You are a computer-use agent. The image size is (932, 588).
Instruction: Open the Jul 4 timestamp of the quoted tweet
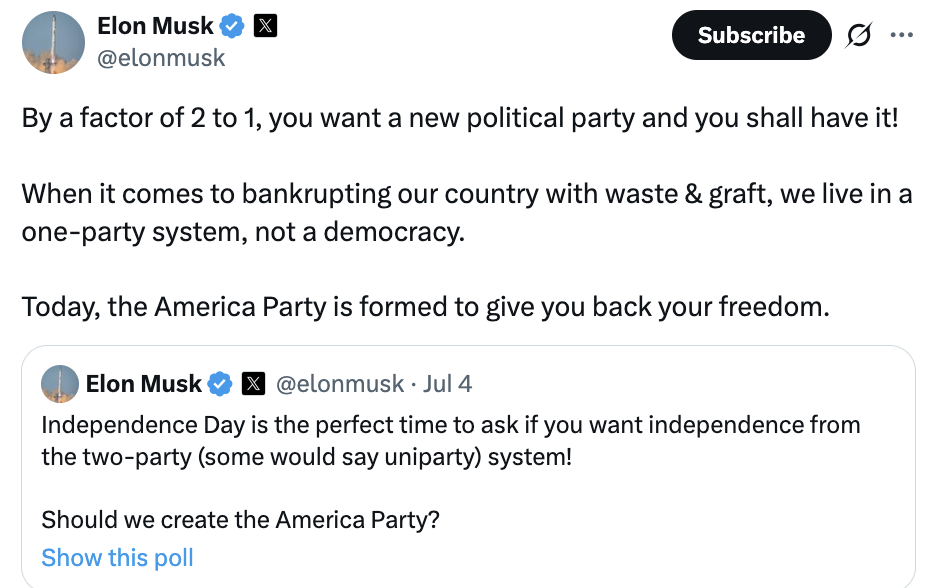pos(449,383)
